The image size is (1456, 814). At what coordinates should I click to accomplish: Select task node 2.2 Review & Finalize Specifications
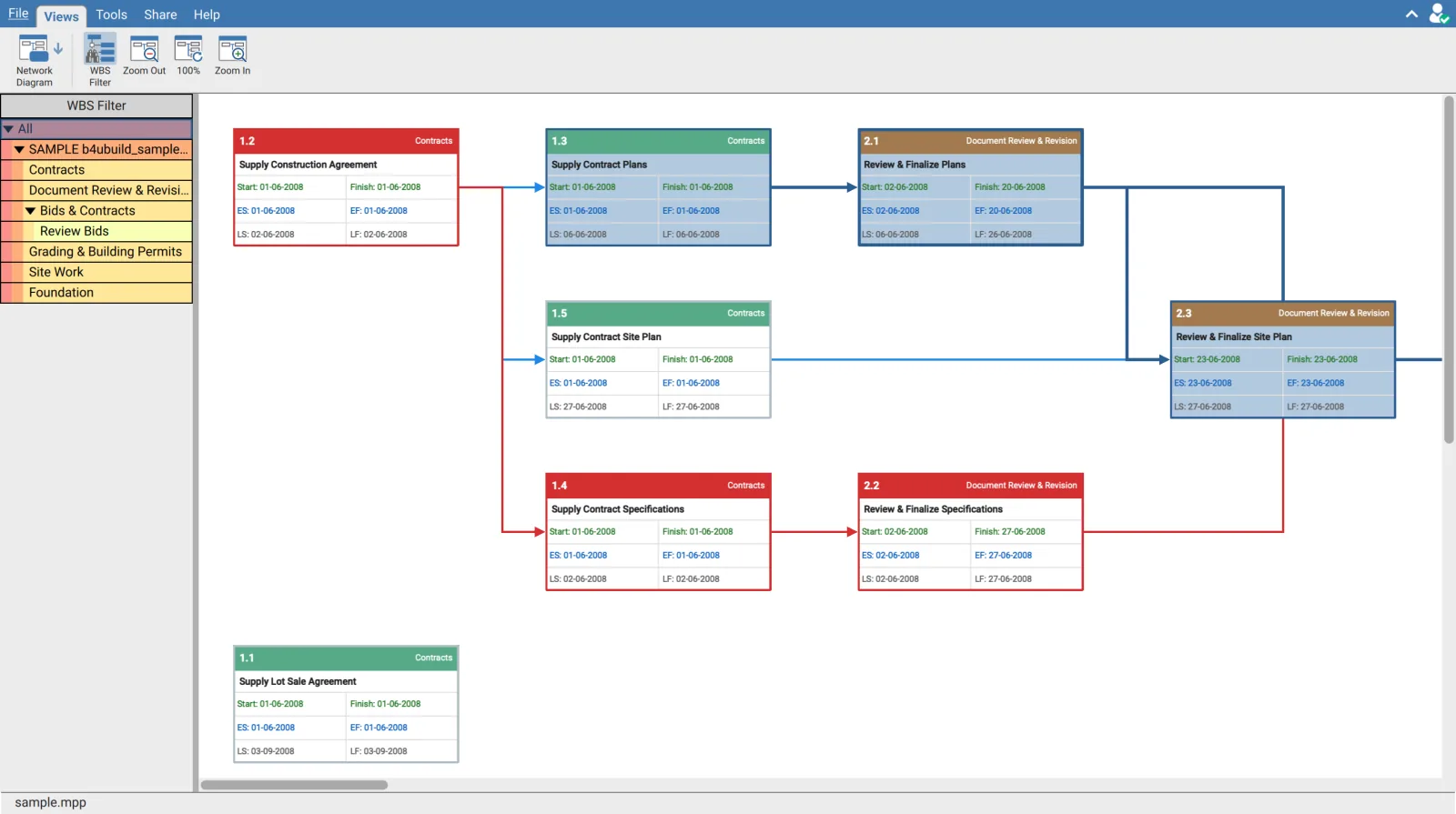pyautogui.click(x=970, y=532)
